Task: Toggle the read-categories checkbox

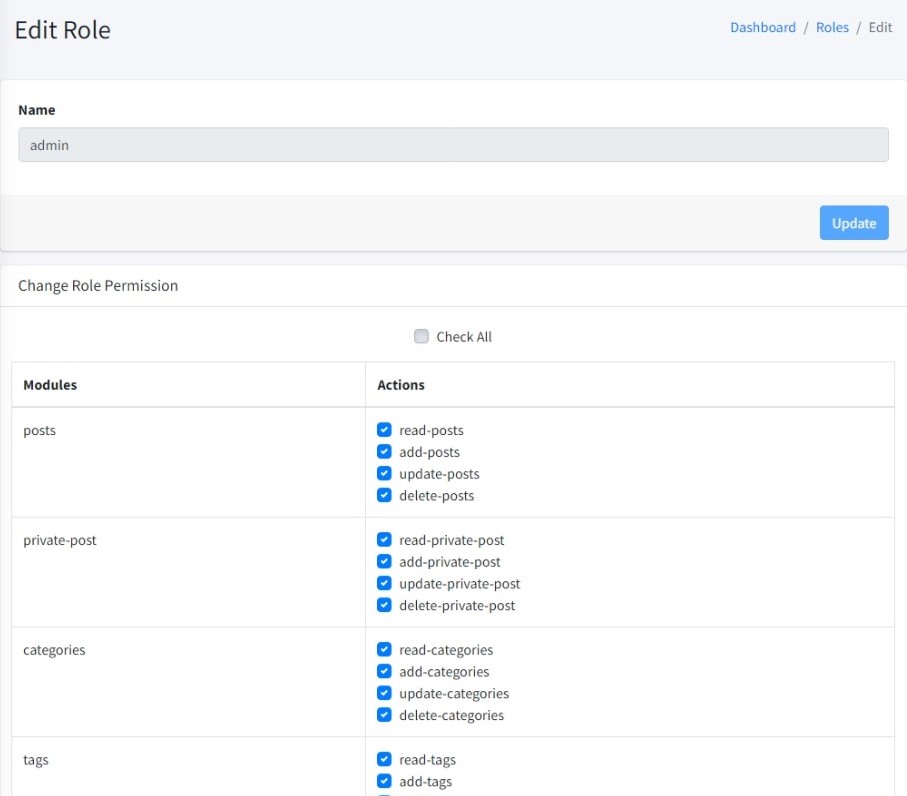Action: point(384,650)
